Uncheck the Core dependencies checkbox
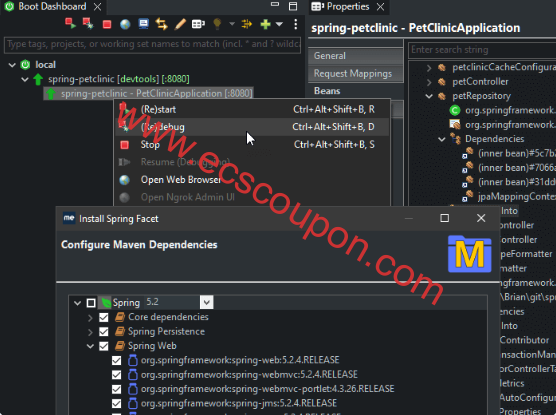 coord(104,317)
